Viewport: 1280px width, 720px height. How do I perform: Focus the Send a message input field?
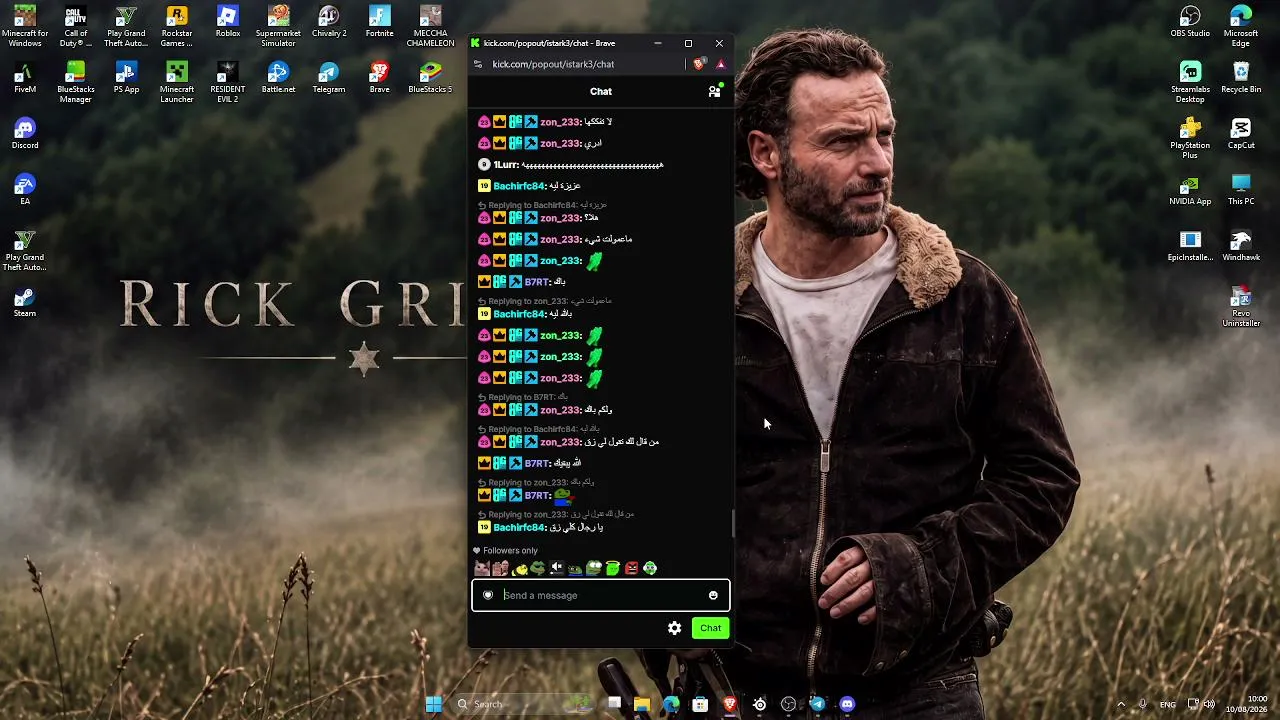600,595
